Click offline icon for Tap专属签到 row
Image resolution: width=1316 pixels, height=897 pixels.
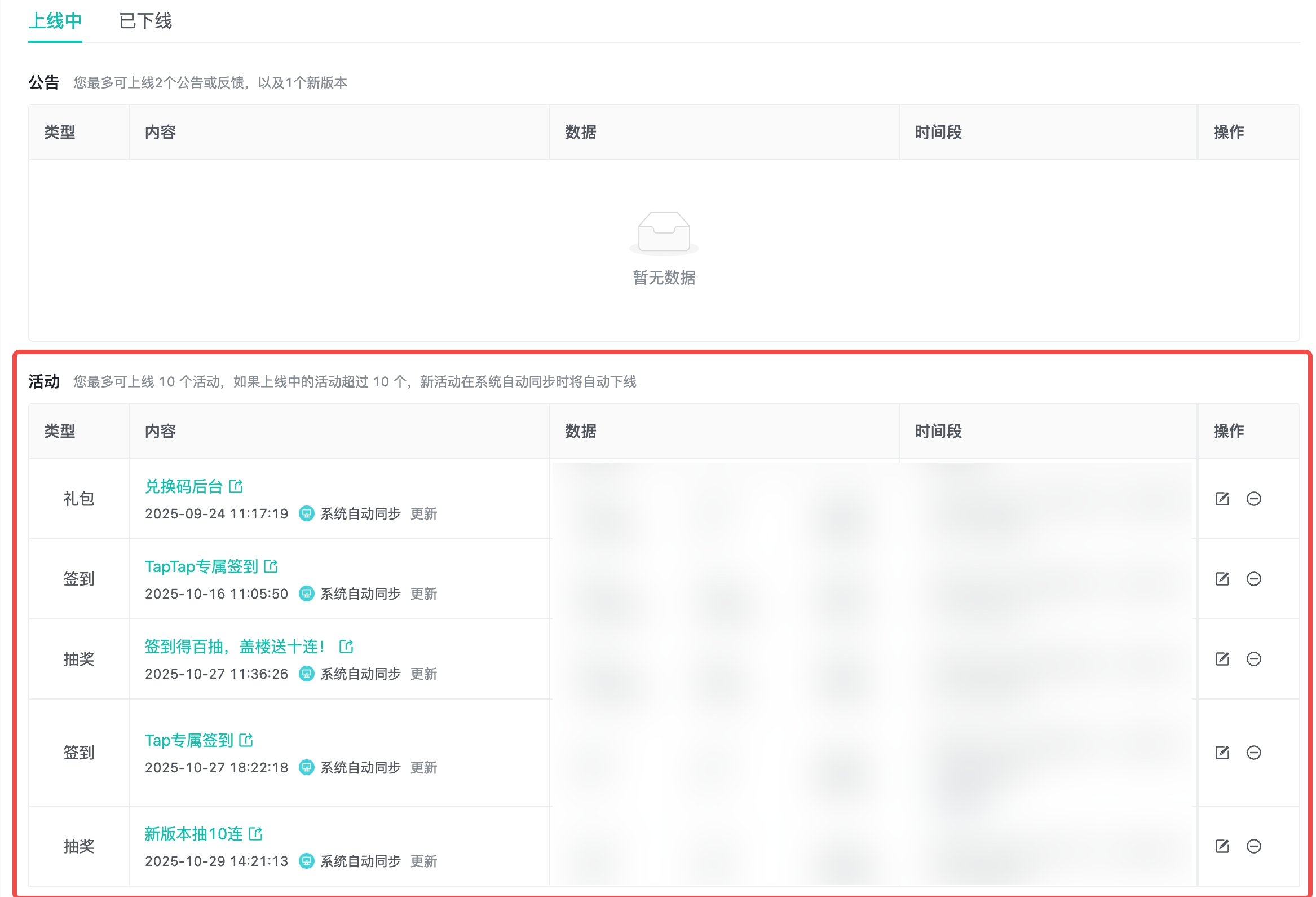[x=1254, y=753]
